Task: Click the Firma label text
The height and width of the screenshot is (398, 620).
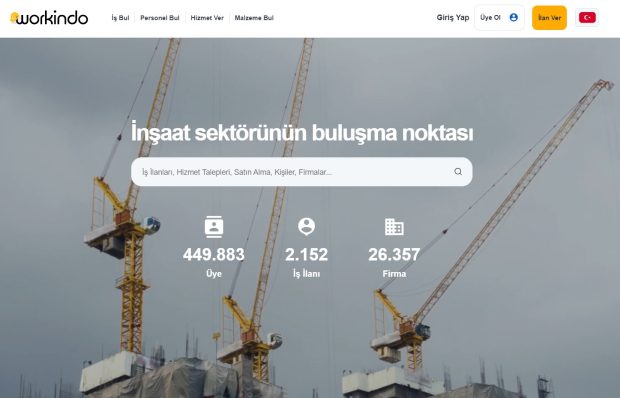Action: pos(394,274)
